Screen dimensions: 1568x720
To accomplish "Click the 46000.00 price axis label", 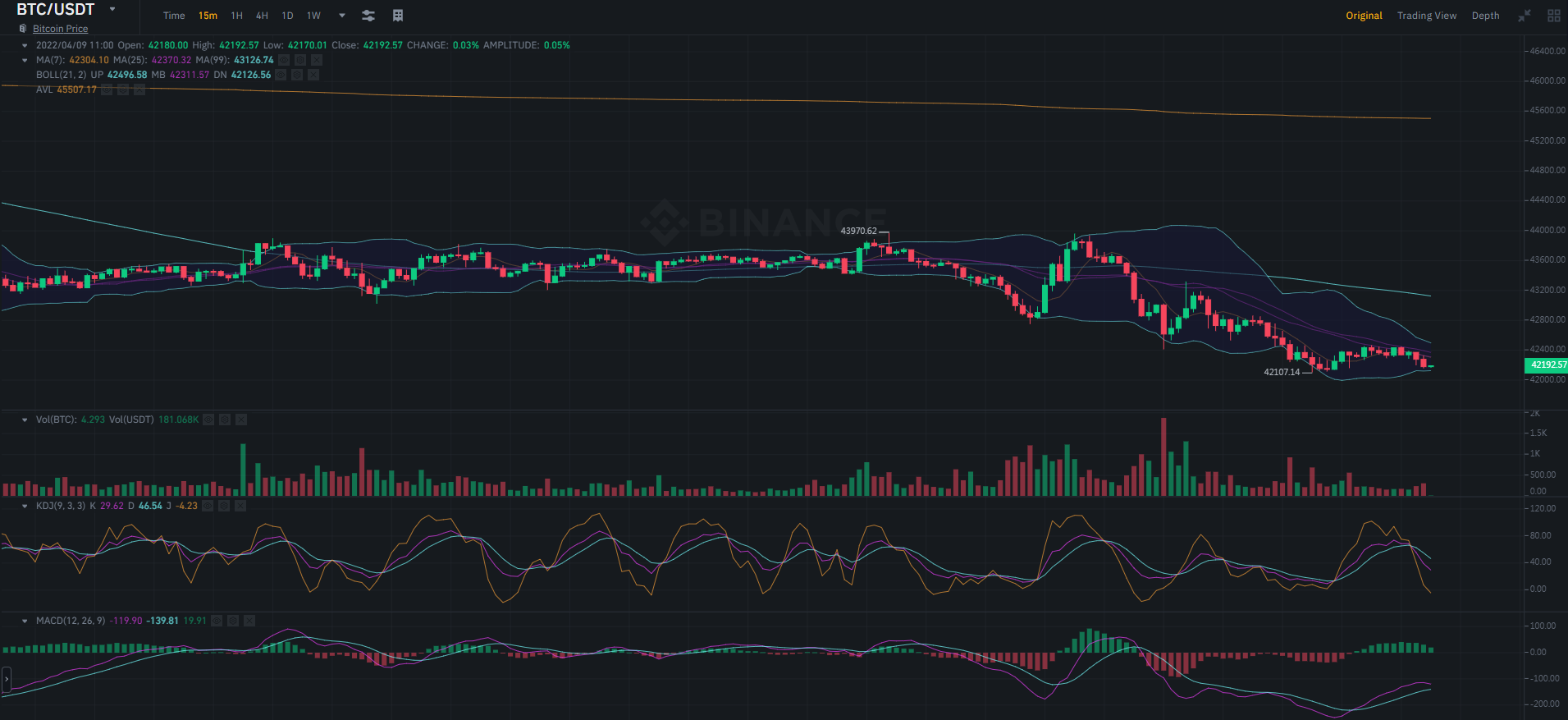I will coord(1547,80).
